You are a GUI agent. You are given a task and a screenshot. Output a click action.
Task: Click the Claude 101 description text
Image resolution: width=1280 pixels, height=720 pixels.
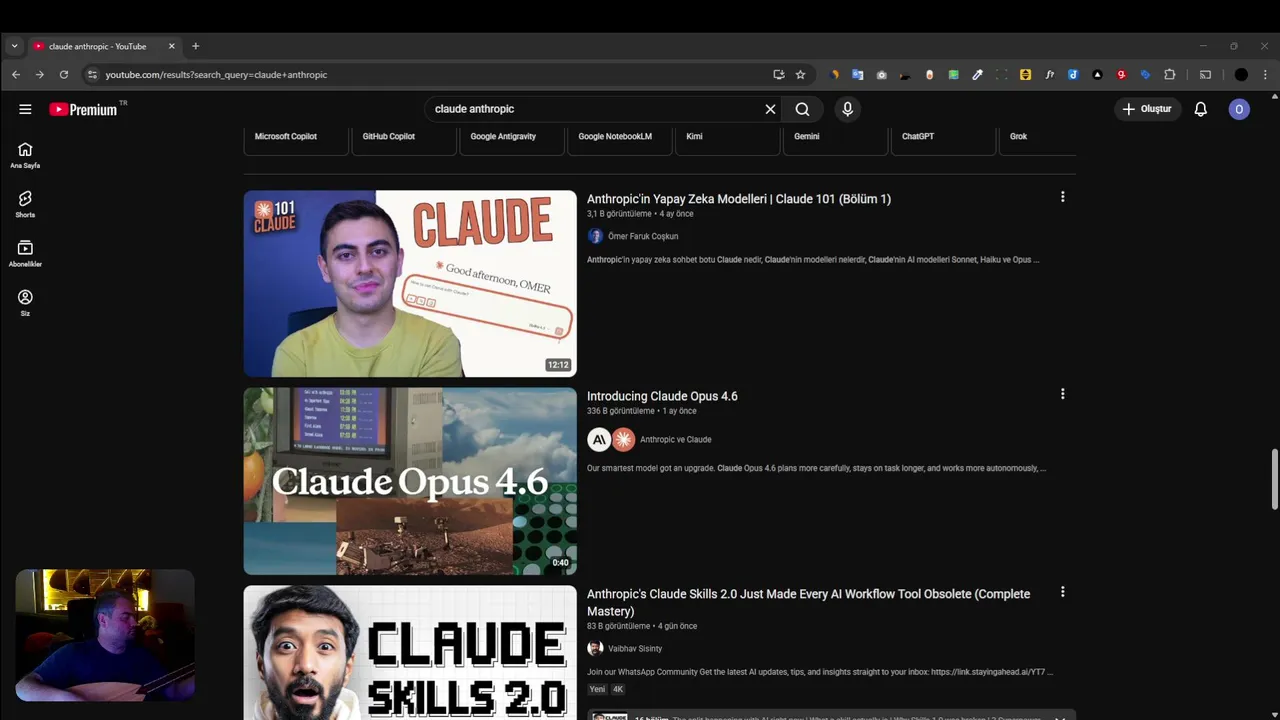[x=813, y=260]
